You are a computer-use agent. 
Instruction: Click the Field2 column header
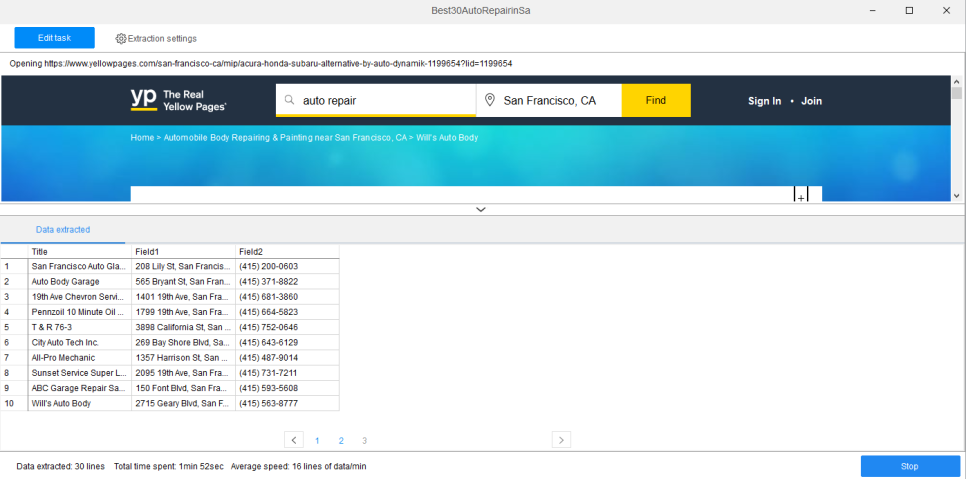point(287,251)
